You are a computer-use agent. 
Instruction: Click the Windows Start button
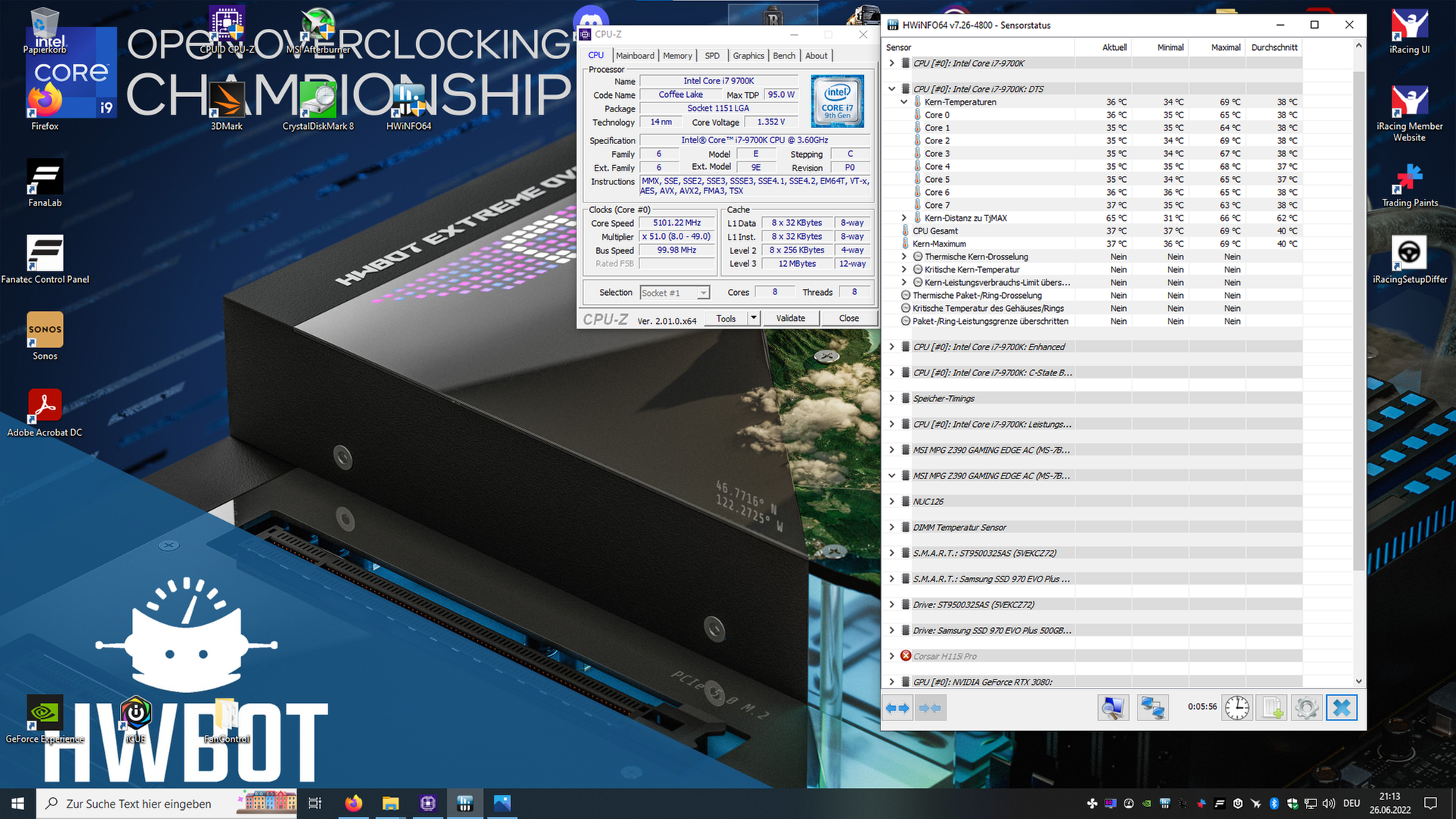tap(17, 803)
